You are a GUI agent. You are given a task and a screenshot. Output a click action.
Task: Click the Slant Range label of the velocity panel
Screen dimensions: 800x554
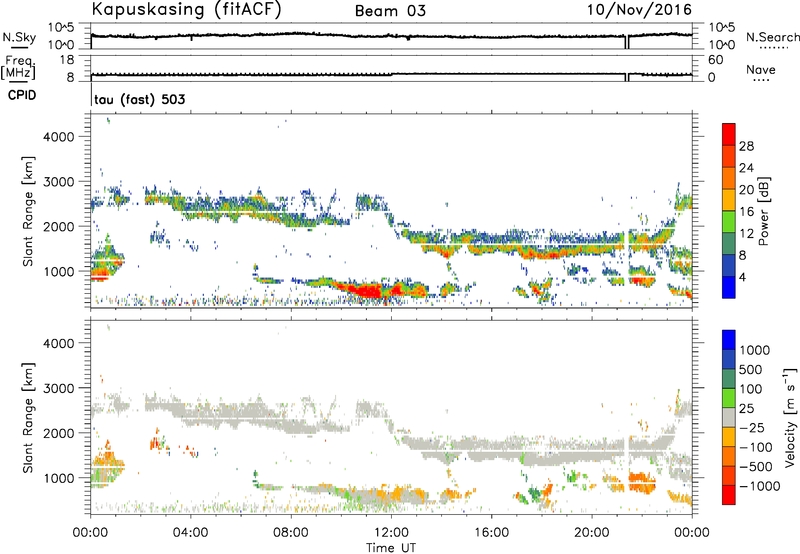pos(28,417)
